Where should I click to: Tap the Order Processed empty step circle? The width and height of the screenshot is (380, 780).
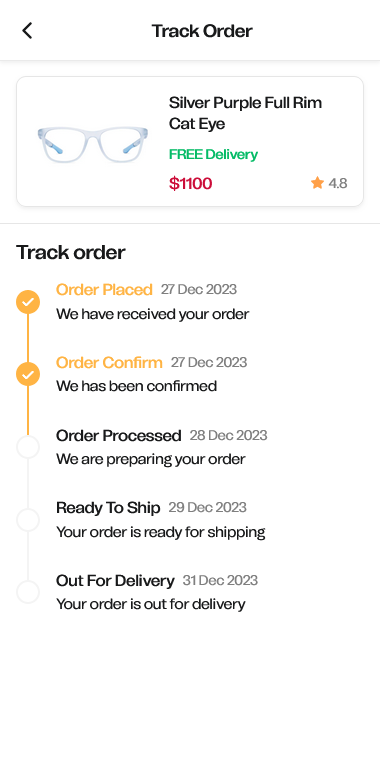pos(28,447)
